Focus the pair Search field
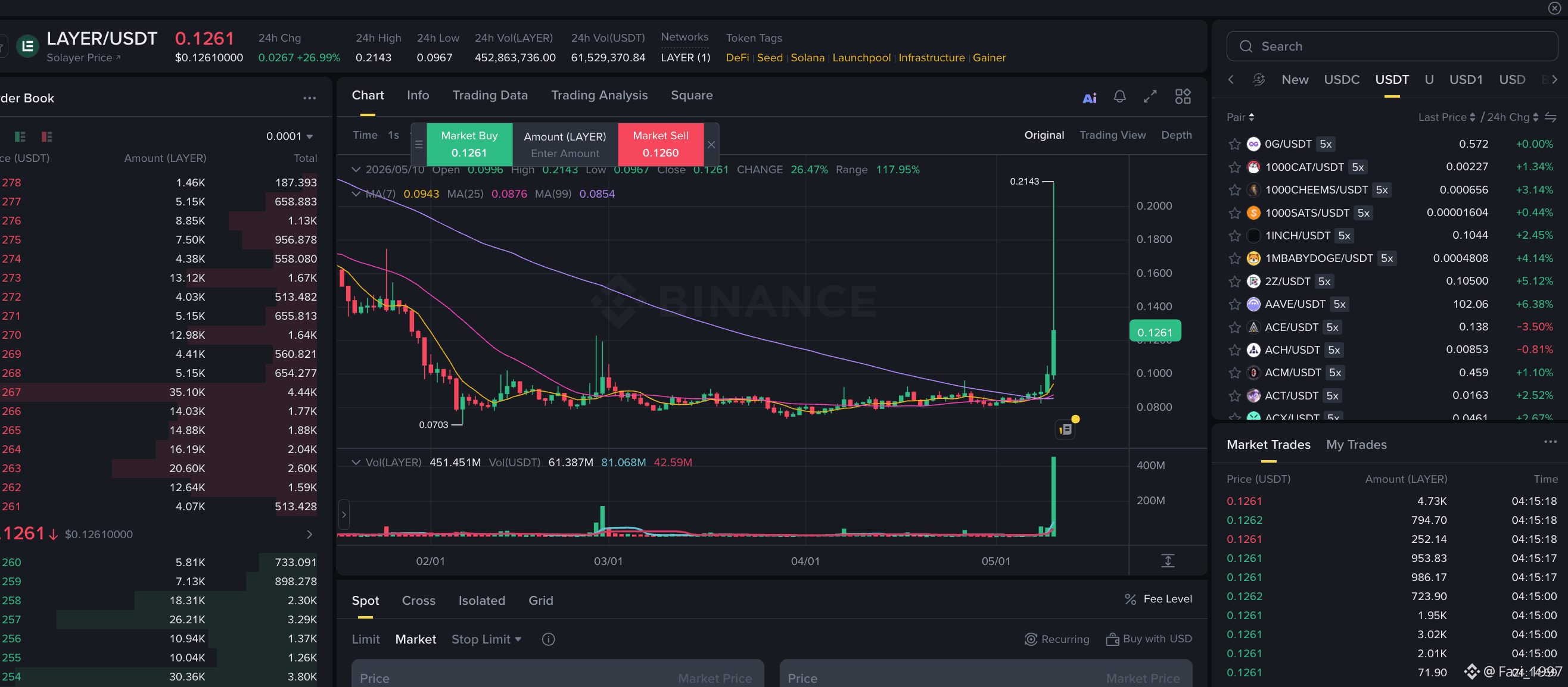Viewport: 1568px width, 687px height. [x=1392, y=46]
